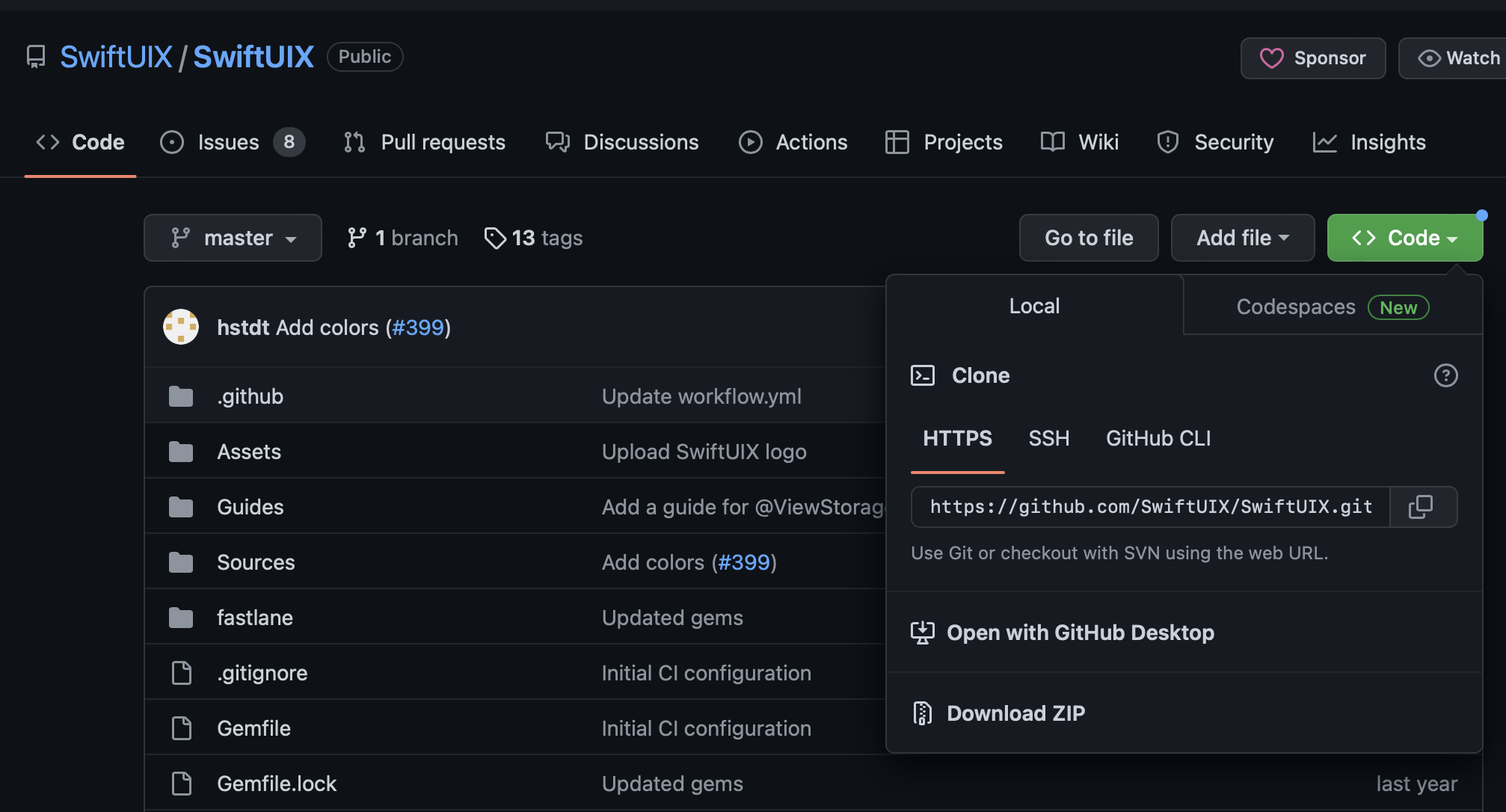Viewport: 1506px width, 812px height.
Task: Select the SSH clone method
Action: [x=1048, y=438]
